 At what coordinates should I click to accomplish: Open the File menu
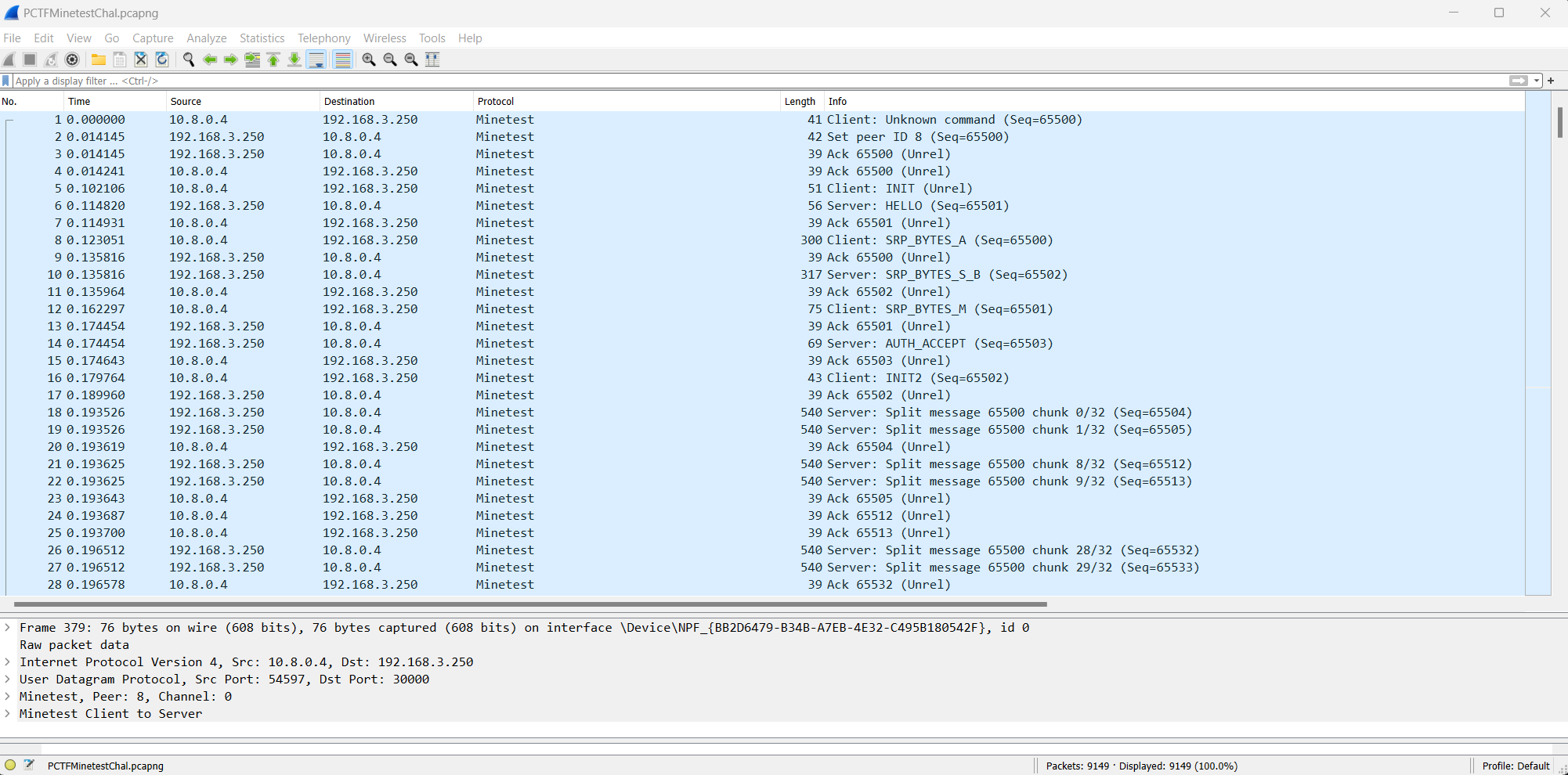pyautogui.click(x=12, y=38)
